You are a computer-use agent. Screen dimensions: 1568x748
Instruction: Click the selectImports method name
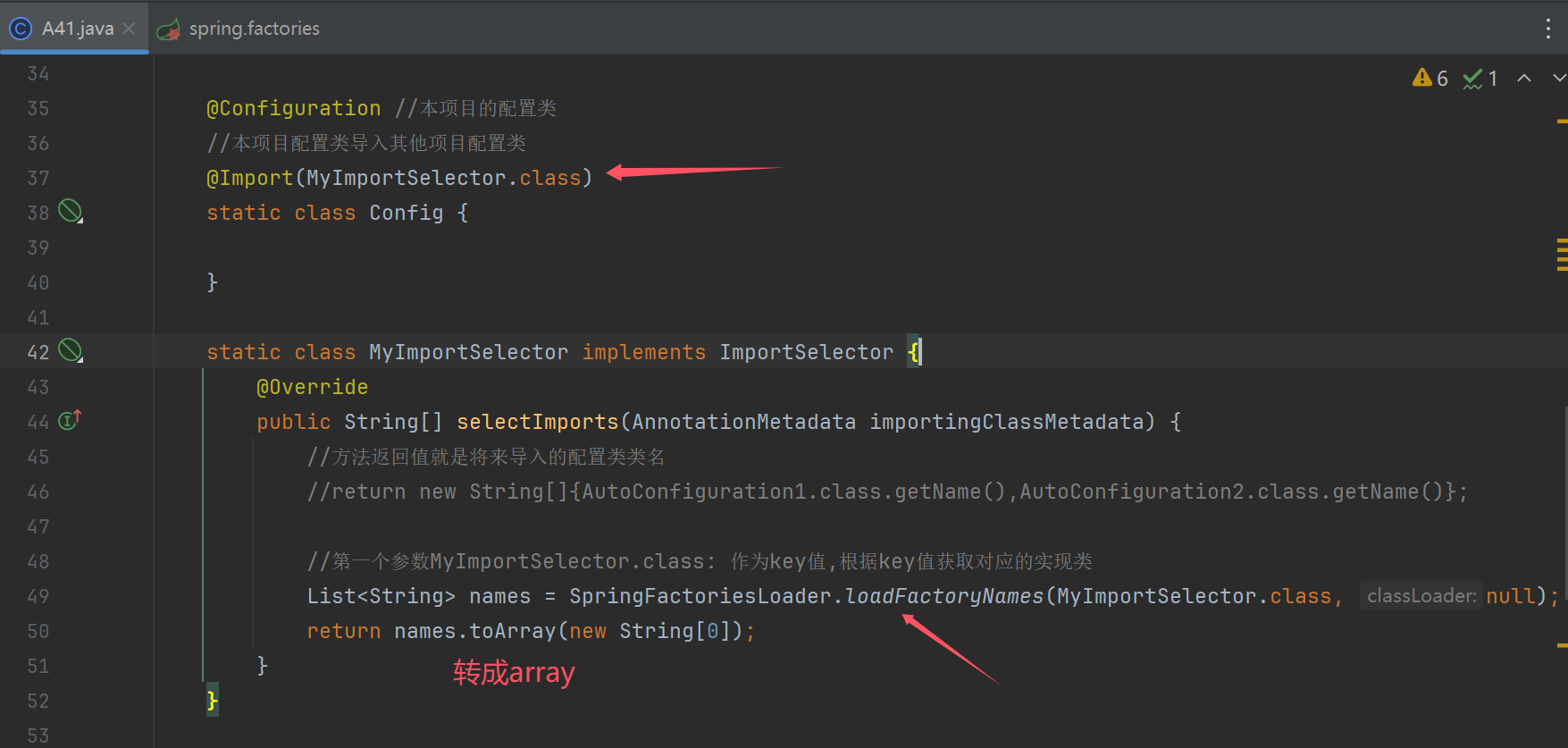tap(538, 422)
